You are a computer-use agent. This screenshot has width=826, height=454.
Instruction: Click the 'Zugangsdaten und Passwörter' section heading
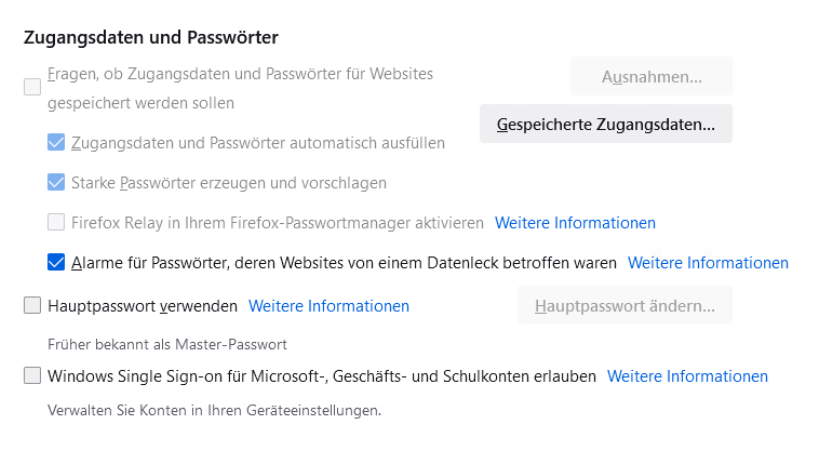pyautogui.click(x=150, y=38)
